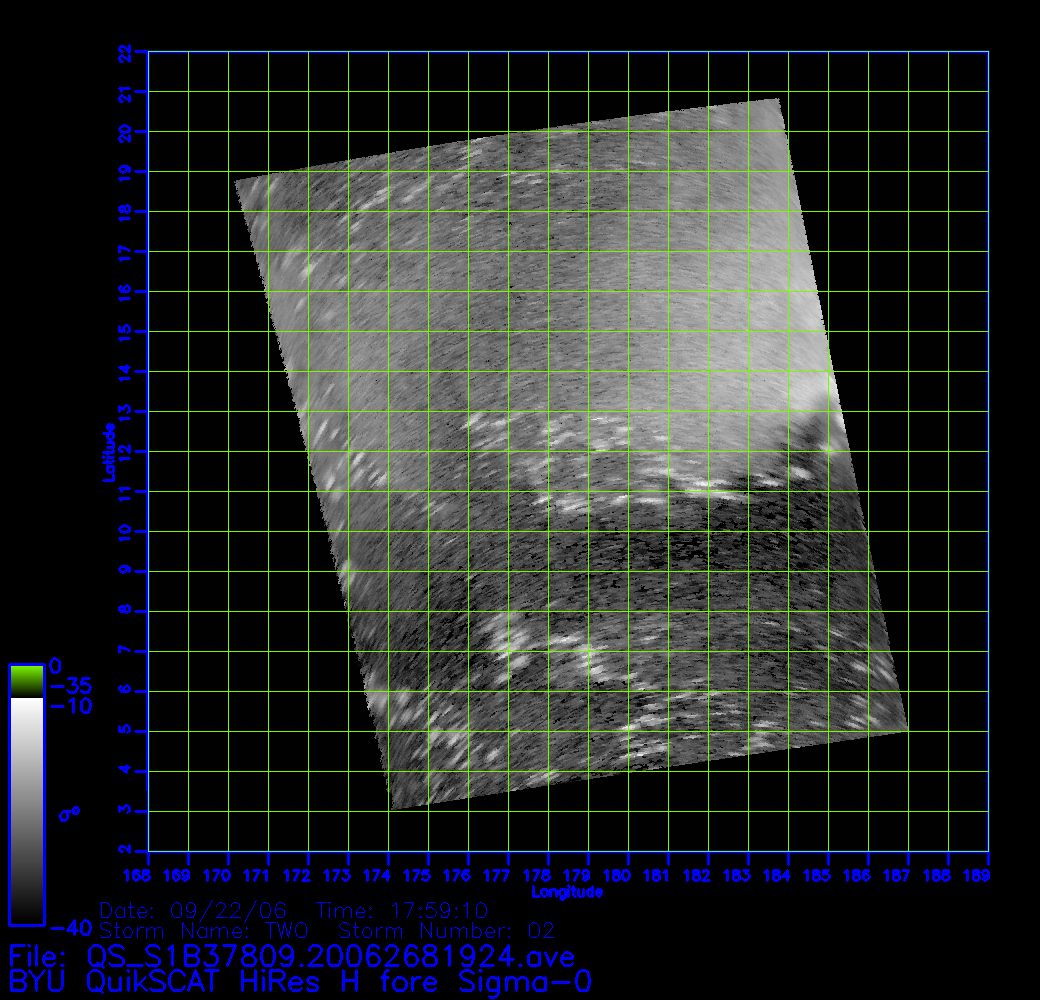This screenshot has width=1040, height=1000.
Task: Select the Longitude axis title
Action: tap(567, 892)
